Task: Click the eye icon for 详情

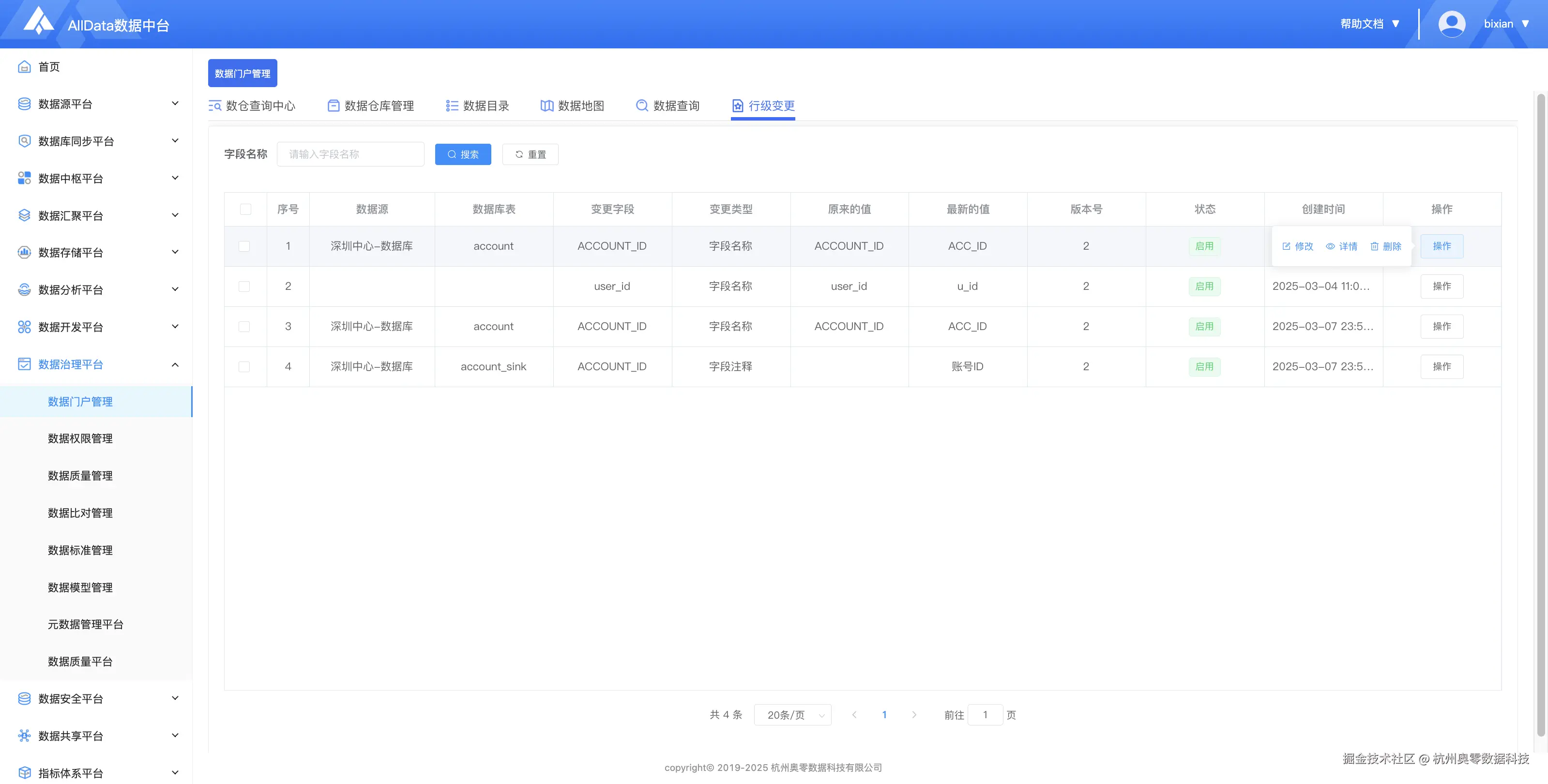Action: 1331,246
